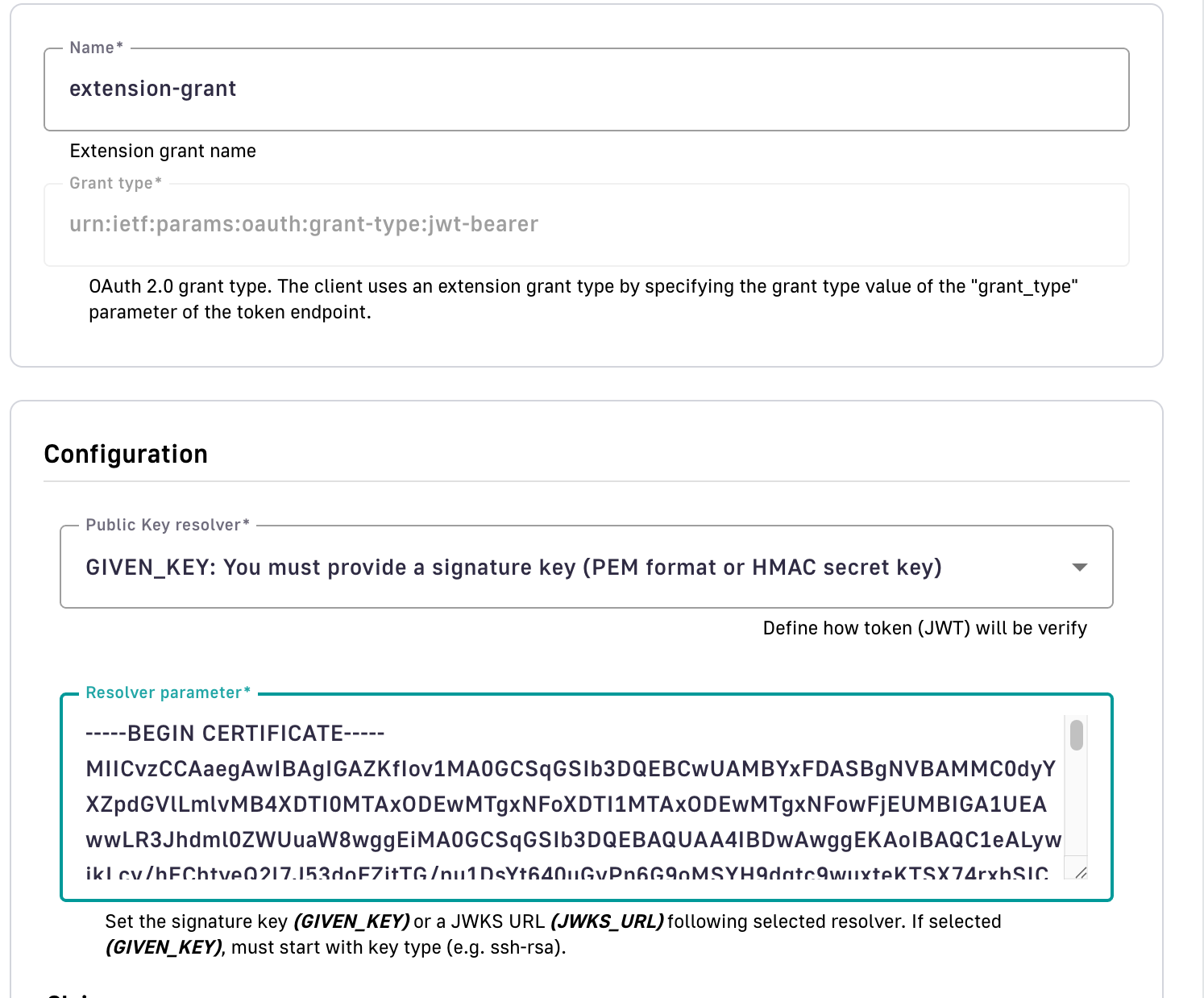This screenshot has height=998, width=1204.
Task: Click the Name input field containing extension-grant
Action: point(585,89)
